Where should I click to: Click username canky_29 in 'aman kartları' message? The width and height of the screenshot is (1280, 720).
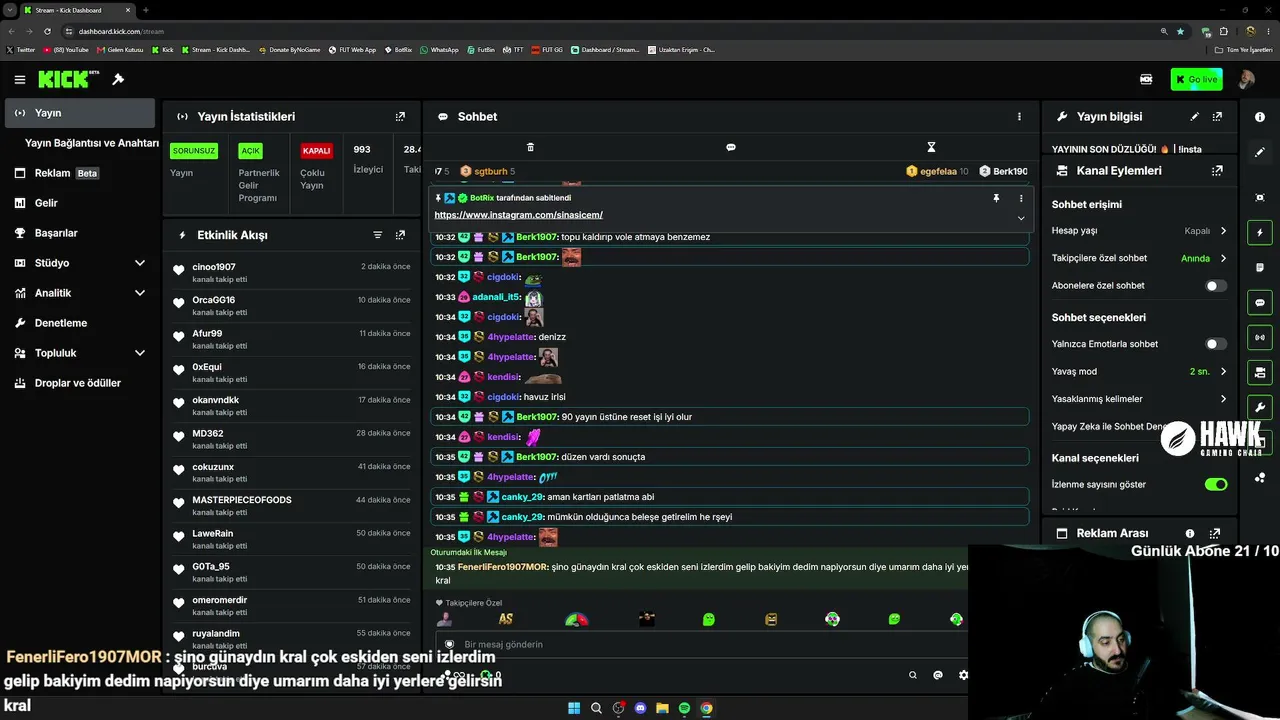pos(522,497)
